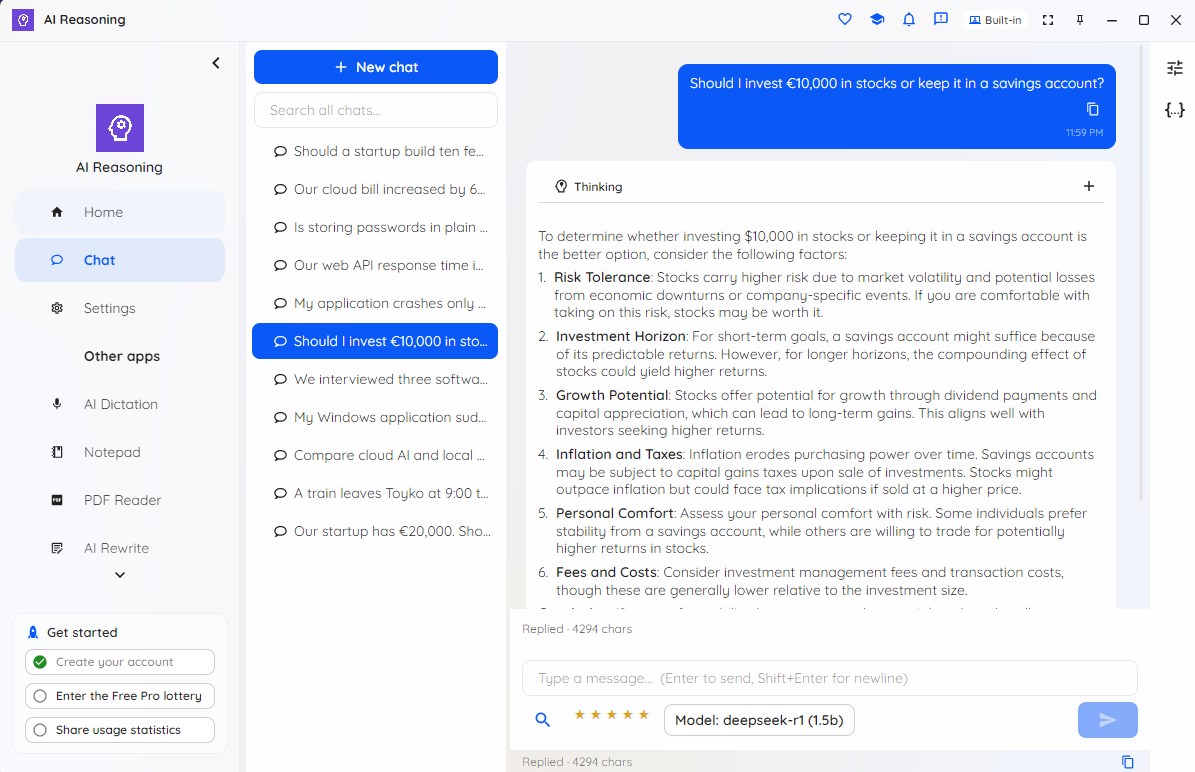Click the AI Reasoning title bar app icon
The width and height of the screenshot is (1195, 772).
point(23,20)
